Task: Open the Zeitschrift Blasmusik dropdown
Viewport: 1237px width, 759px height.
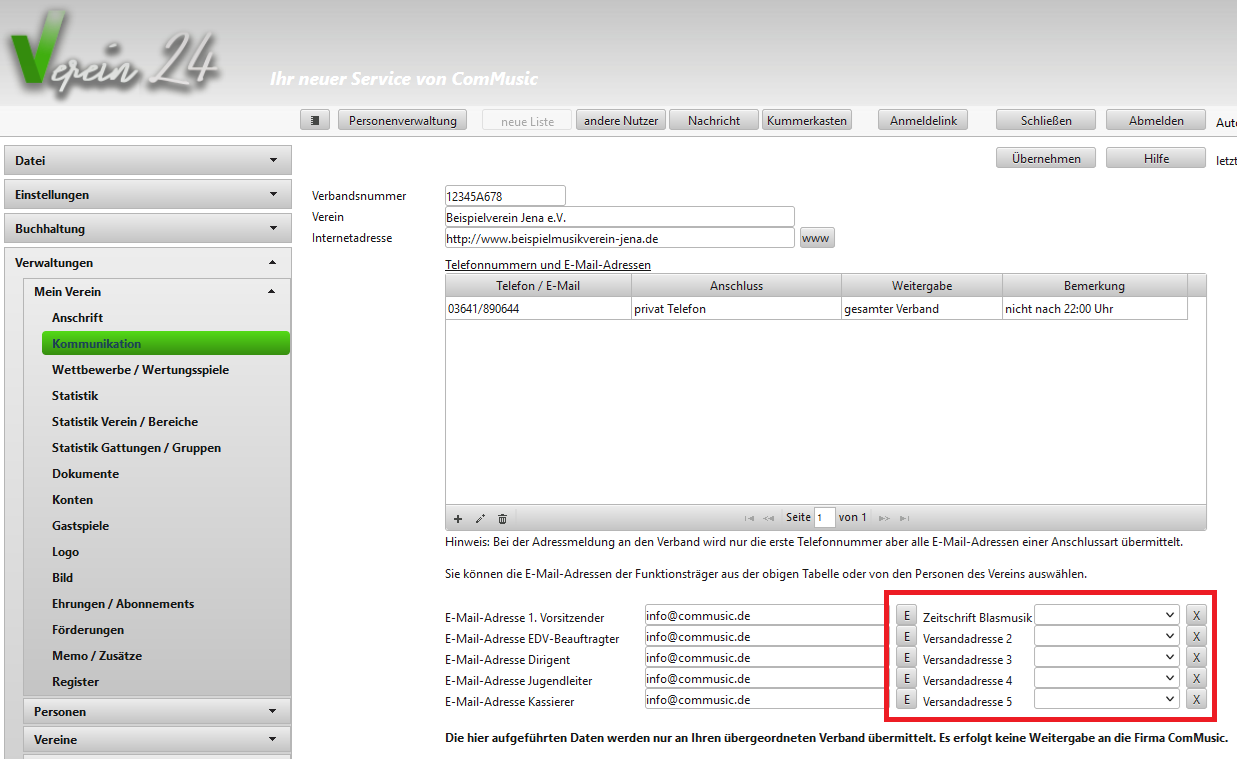Action: pos(1107,615)
